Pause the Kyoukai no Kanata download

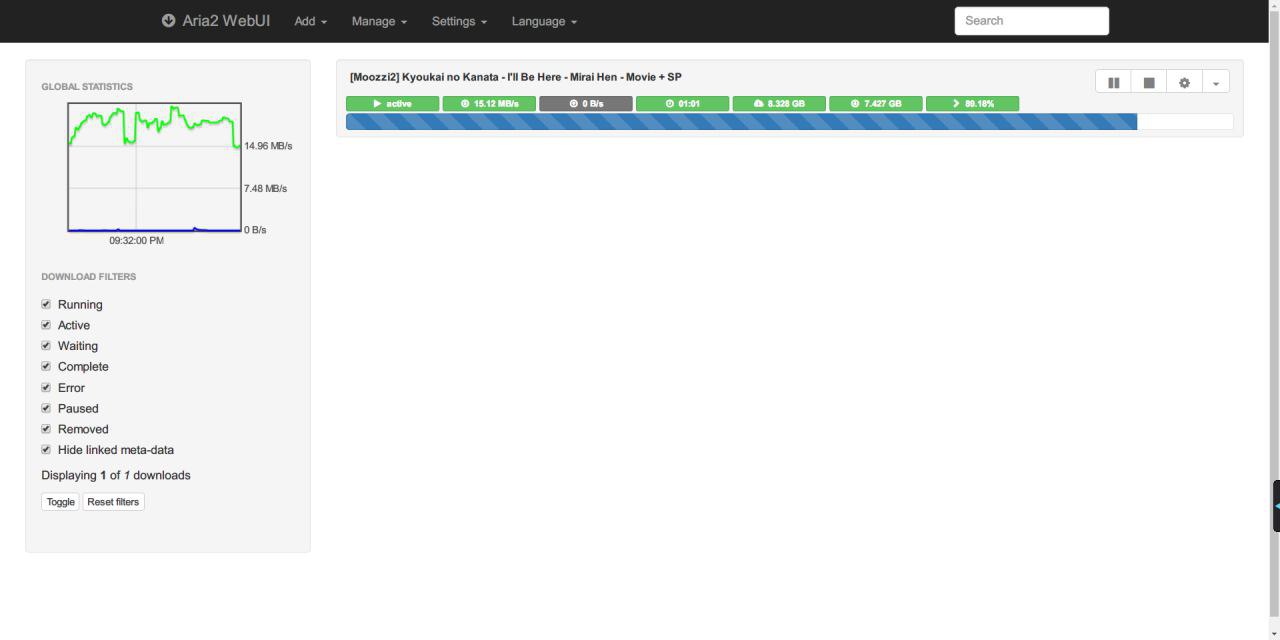[1113, 83]
